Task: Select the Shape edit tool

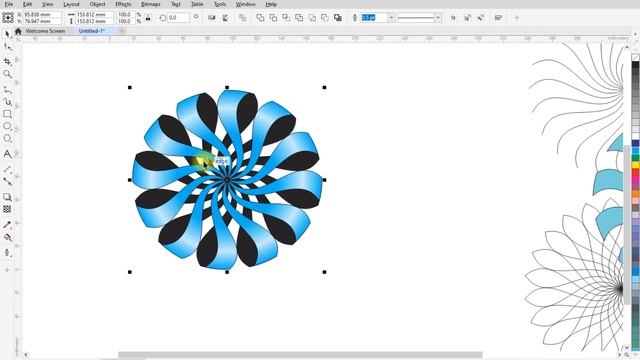Action: coord(7,47)
